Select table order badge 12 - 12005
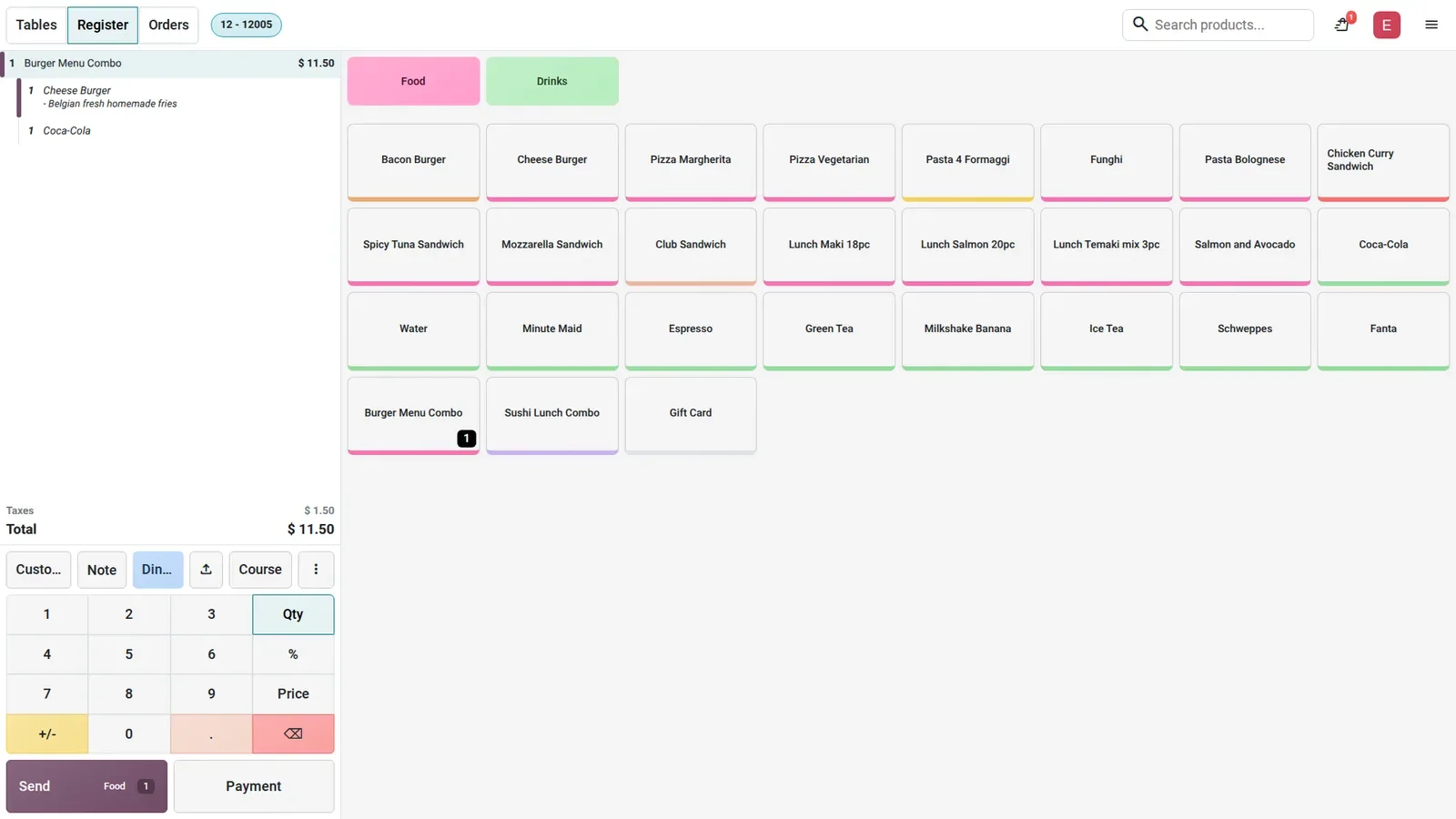Screen dimensions: 1456x819 246,25
